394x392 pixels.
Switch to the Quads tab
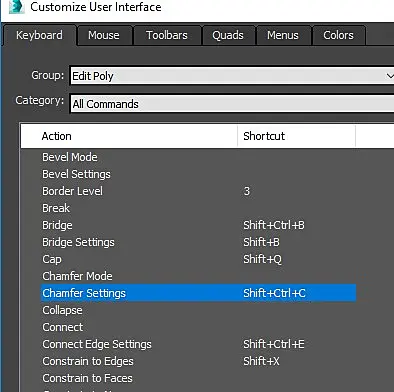point(228,35)
